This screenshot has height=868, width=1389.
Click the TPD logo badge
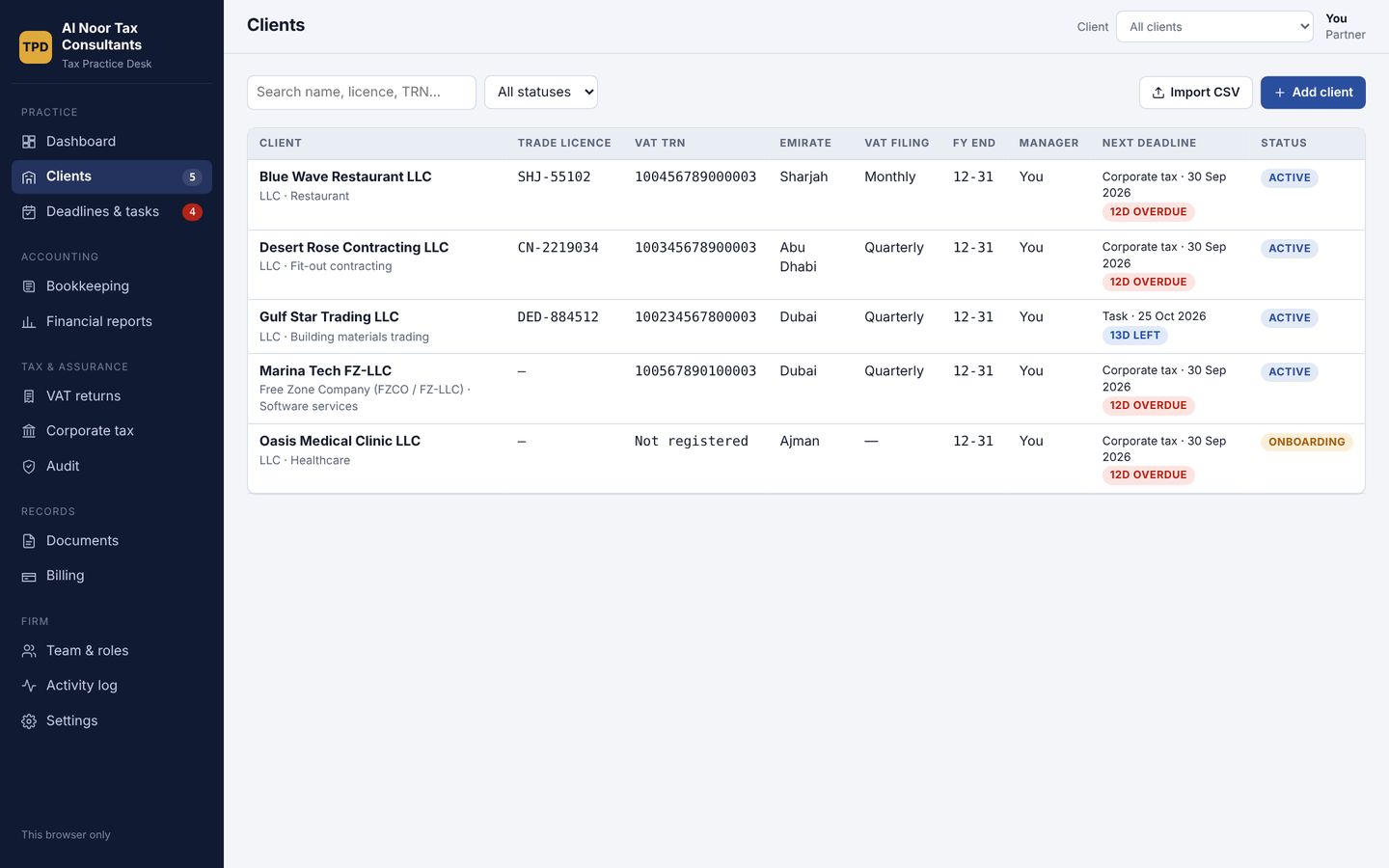36,46
